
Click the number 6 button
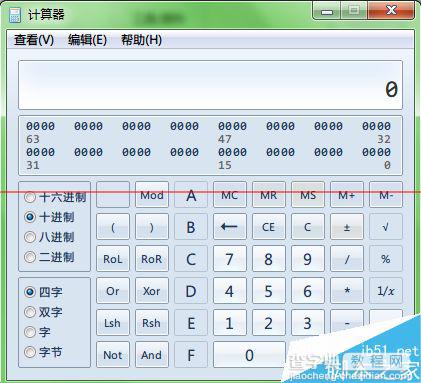click(308, 291)
